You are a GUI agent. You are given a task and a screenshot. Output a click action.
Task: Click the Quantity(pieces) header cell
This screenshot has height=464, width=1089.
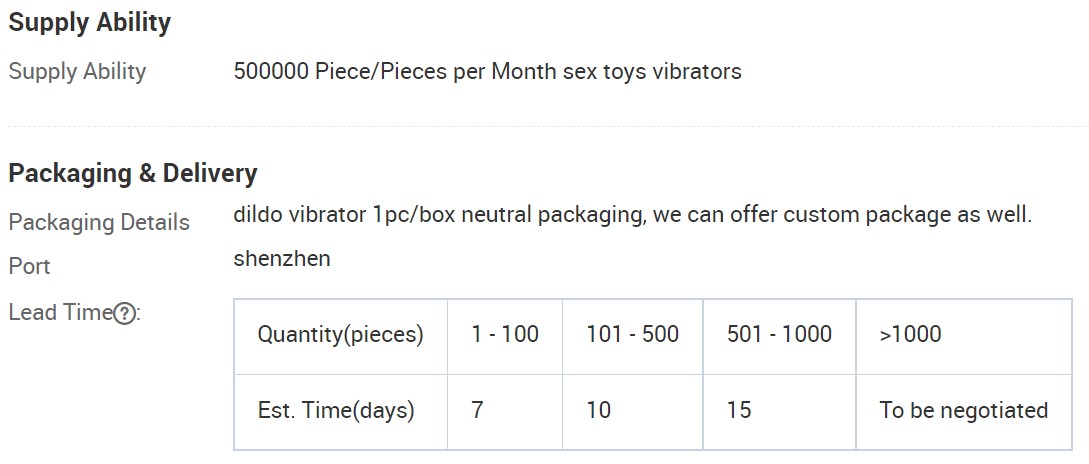tap(341, 337)
